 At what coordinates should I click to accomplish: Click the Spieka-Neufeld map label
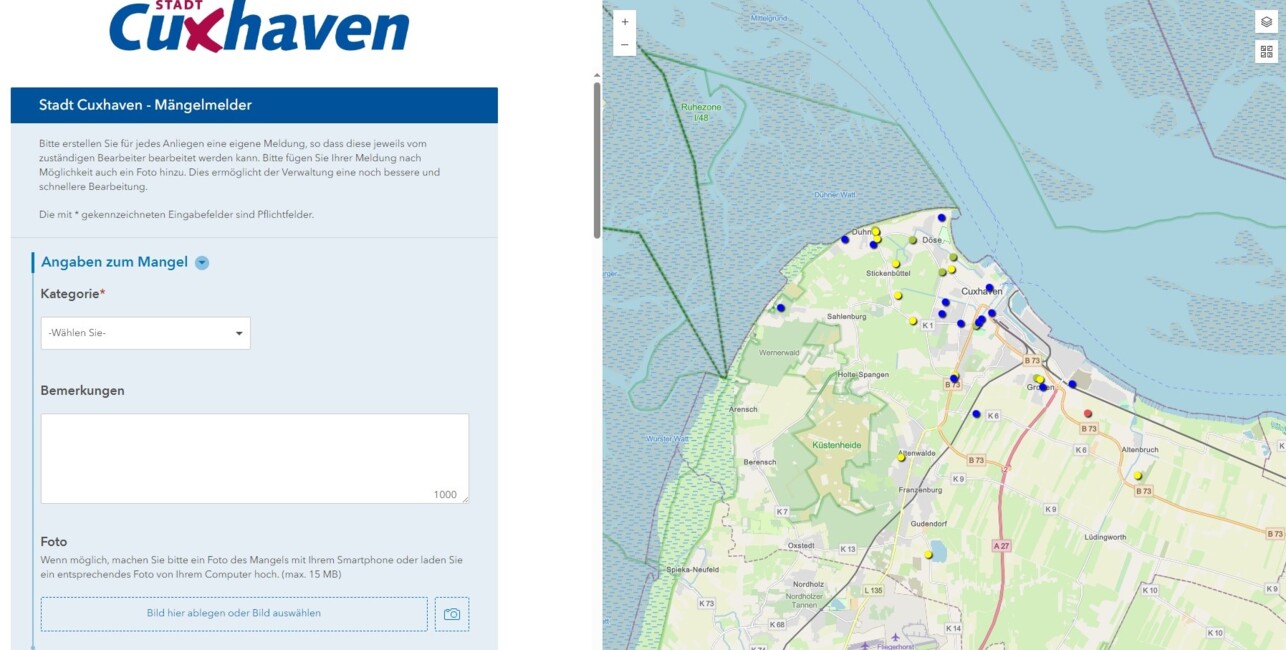click(691, 569)
